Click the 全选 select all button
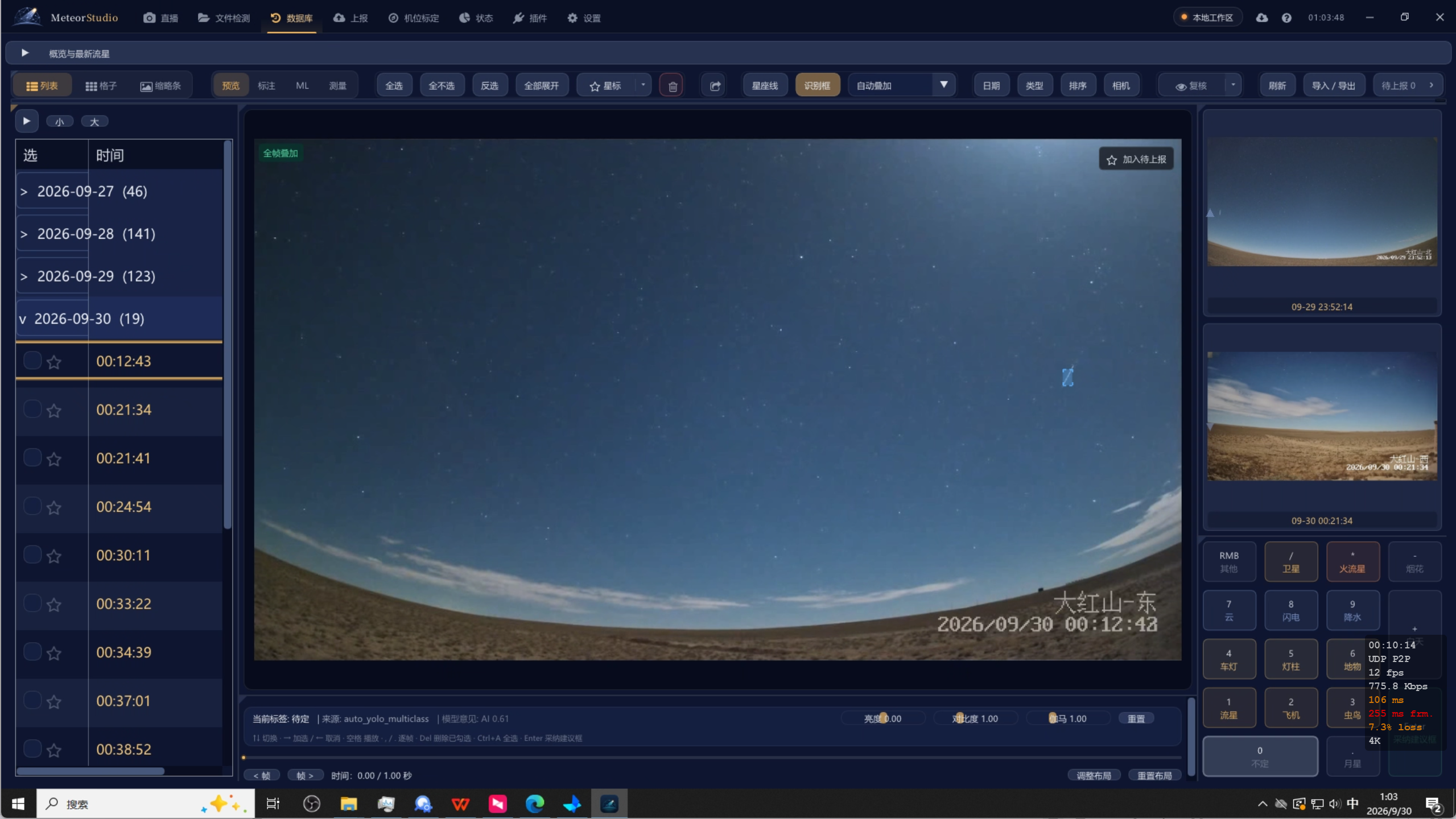 394,86
